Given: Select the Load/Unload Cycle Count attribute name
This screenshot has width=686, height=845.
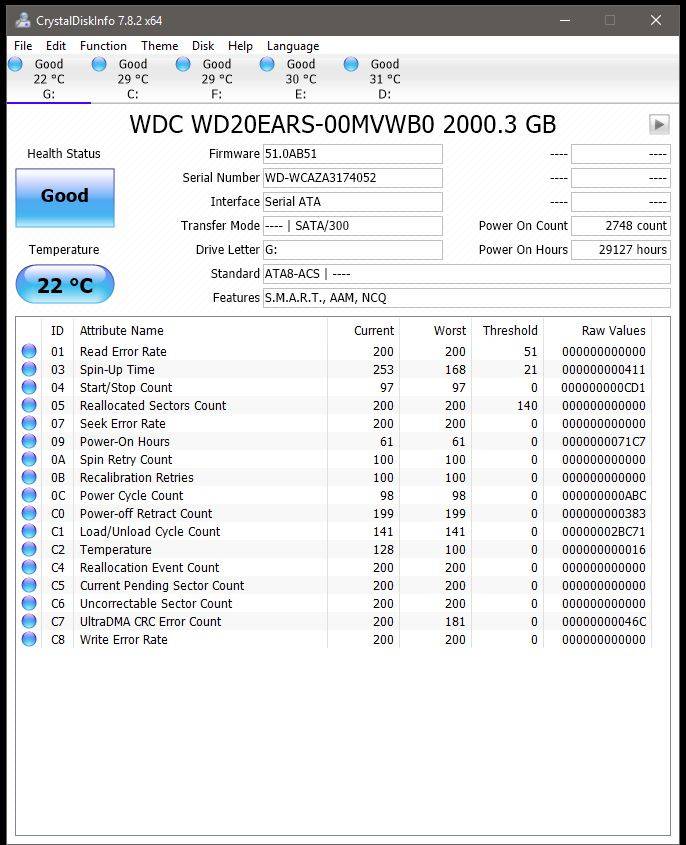Looking at the screenshot, I should (150, 531).
